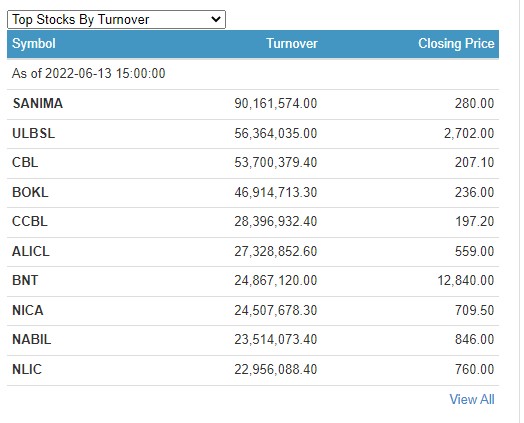Click the Symbol column header
Image resolution: width=524 pixels, height=423 pixels.
tap(34, 44)
